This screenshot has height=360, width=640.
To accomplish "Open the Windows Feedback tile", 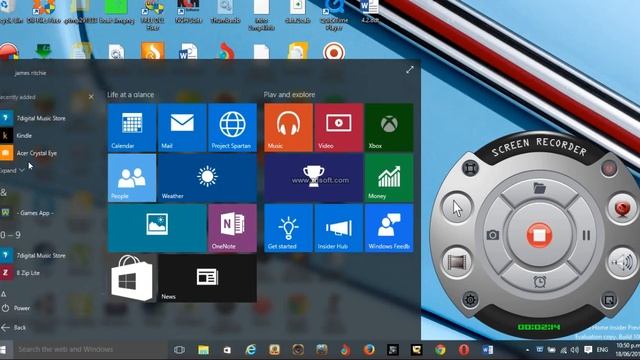I will [x=389, y=228].
